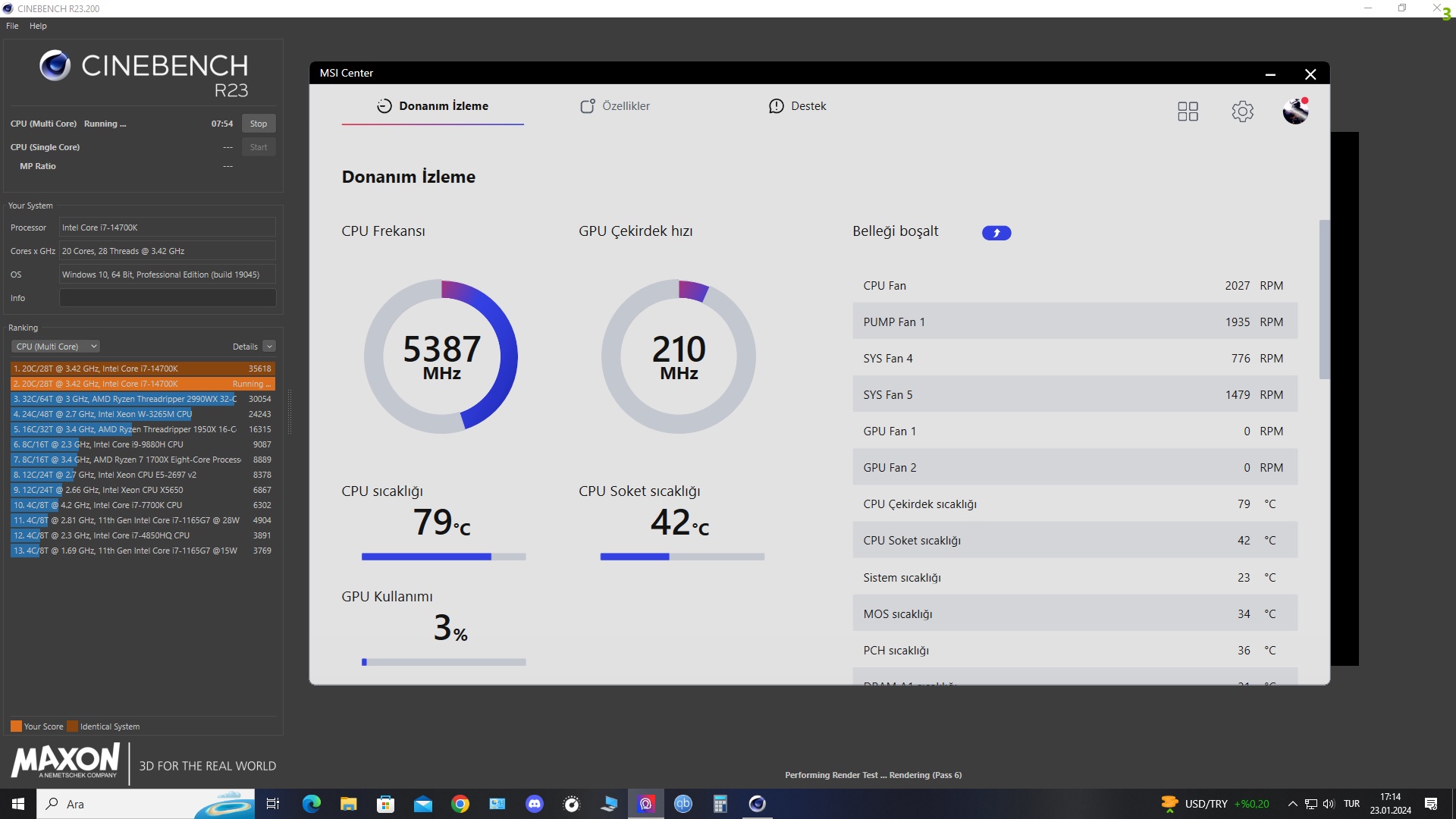Open the MSI Center grid view icon
Screen dimensions: 1456x819
1188,111
